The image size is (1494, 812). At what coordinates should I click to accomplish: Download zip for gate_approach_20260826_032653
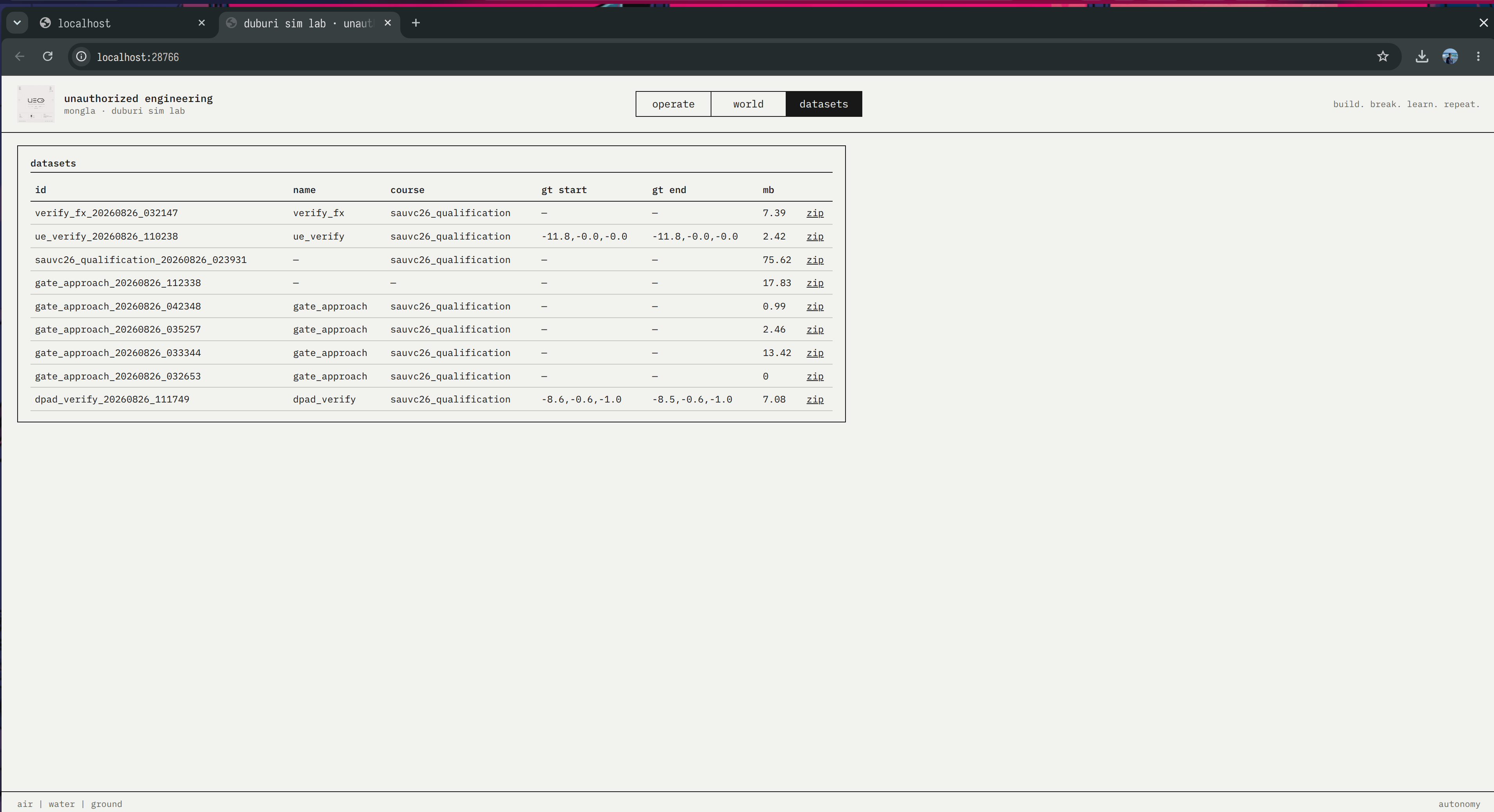pos(815,377)
